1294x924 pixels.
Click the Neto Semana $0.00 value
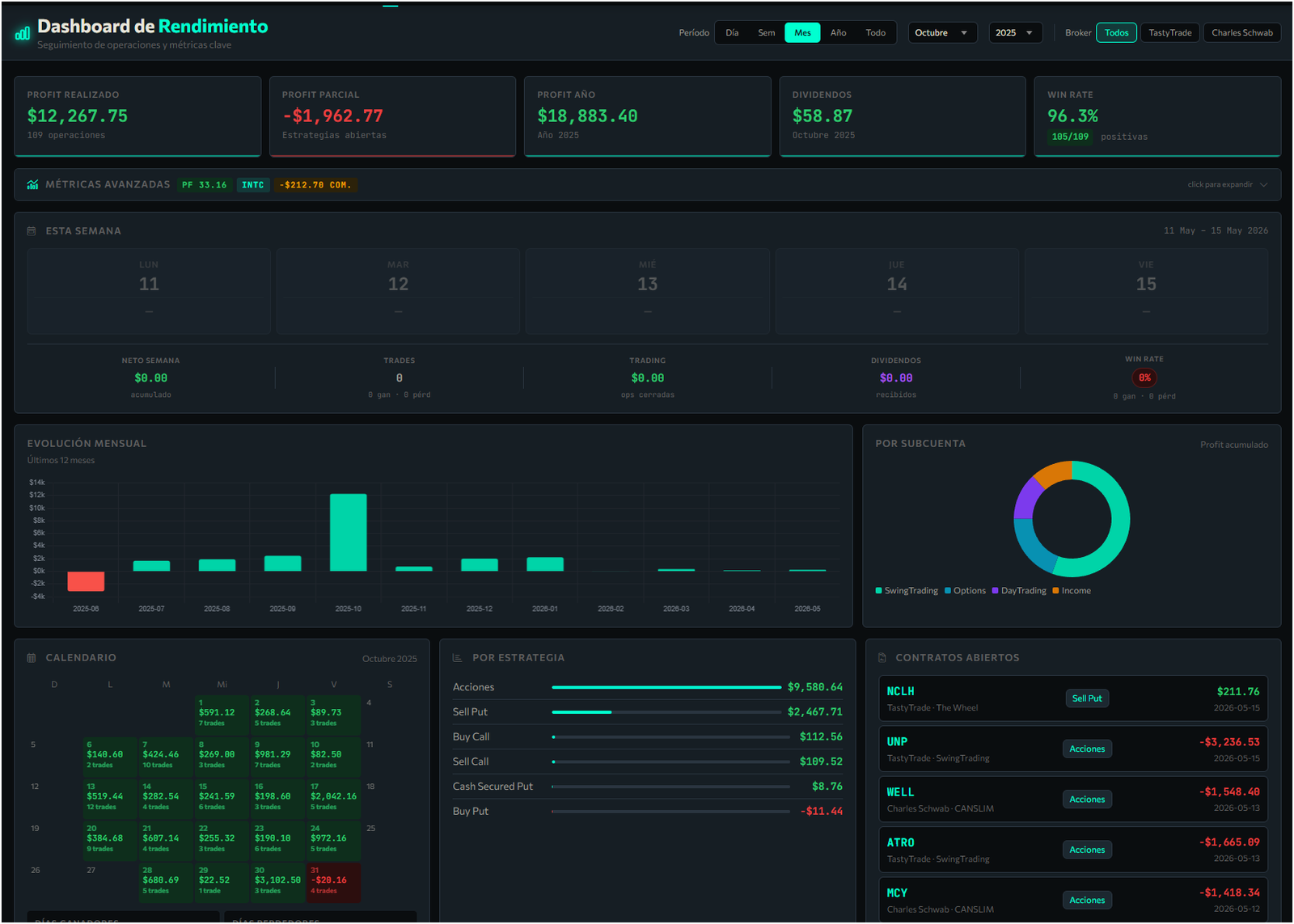pyautogui.click(x=151, y=378)
